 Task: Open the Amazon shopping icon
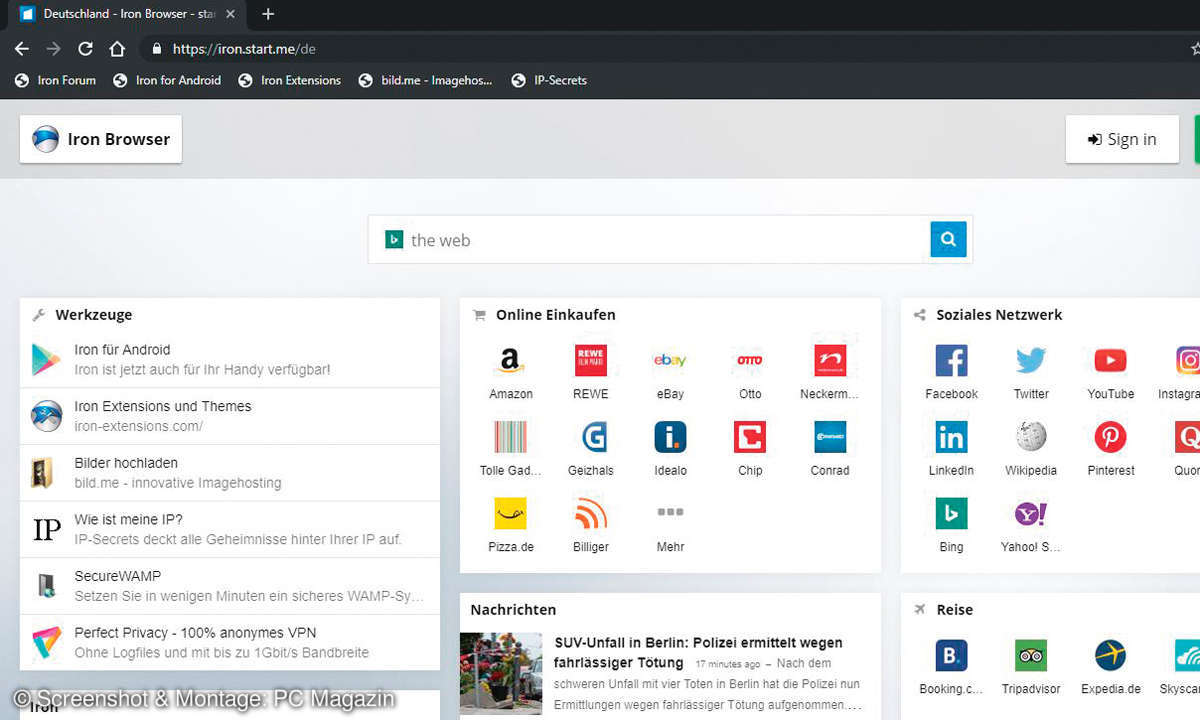510,361
